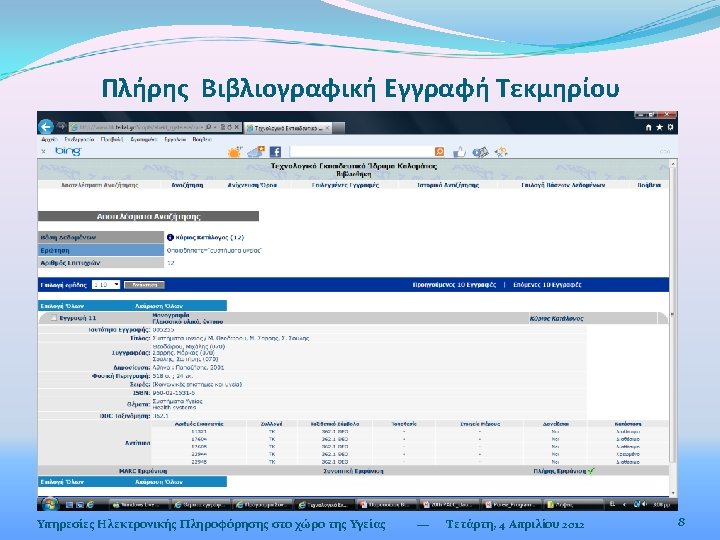Click the cloud notification icon on Bing bar
Image resolution: width=720 pixels, height=540 pixels.
256,152
